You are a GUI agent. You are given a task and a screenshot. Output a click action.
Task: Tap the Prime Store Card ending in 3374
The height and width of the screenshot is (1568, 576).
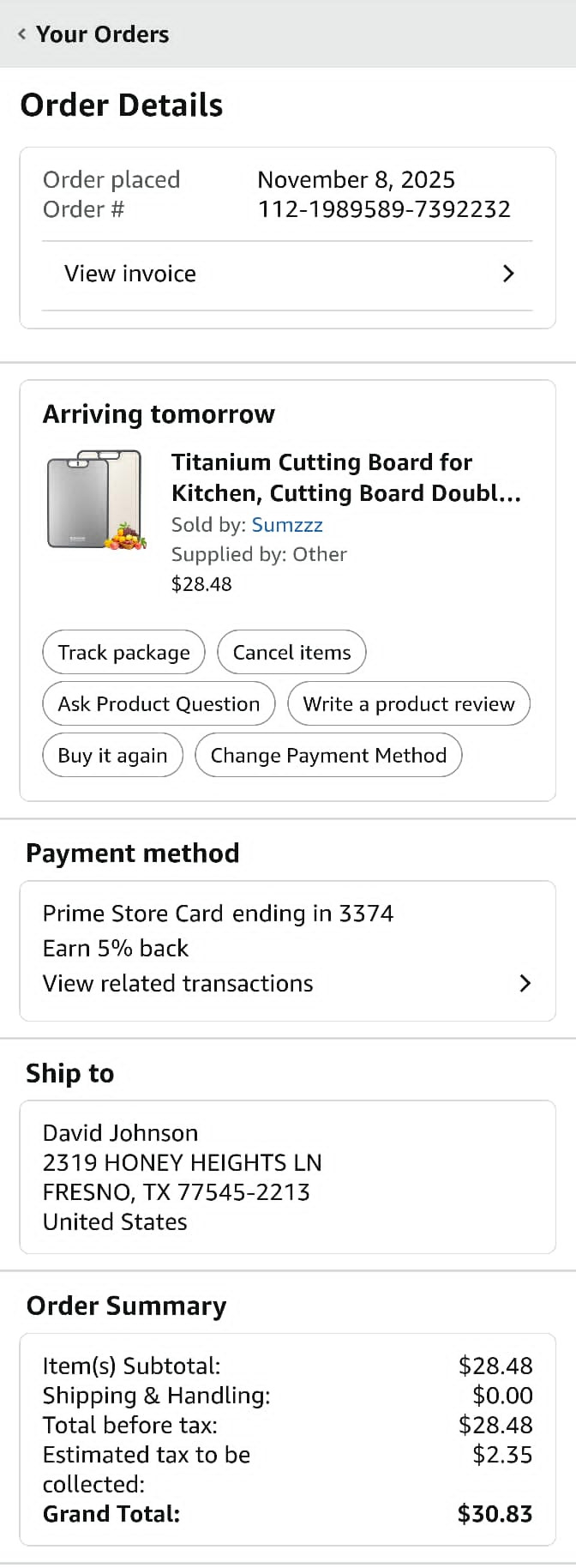218,914
